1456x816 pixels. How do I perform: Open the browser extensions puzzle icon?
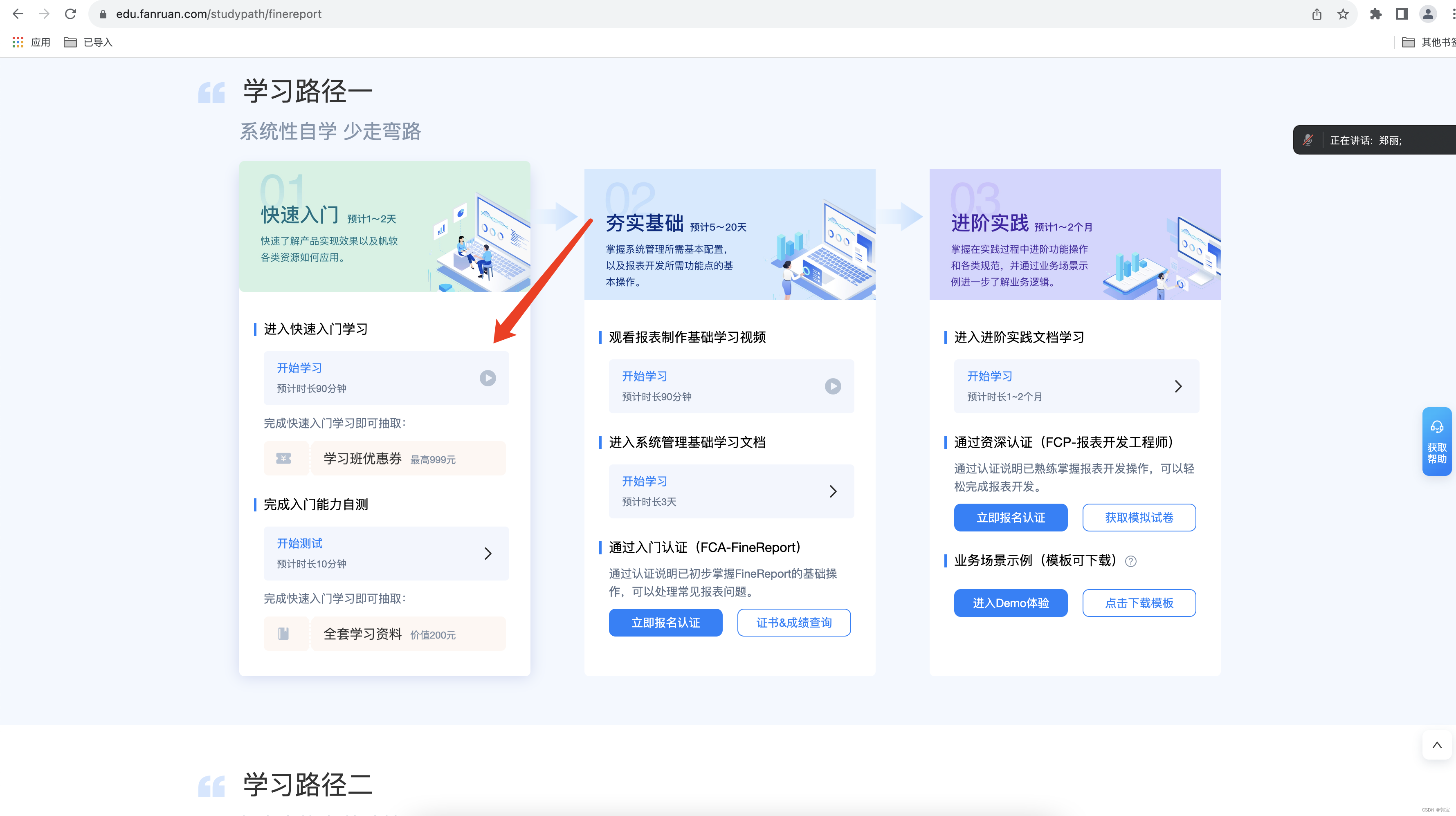tap(1375, 13)
